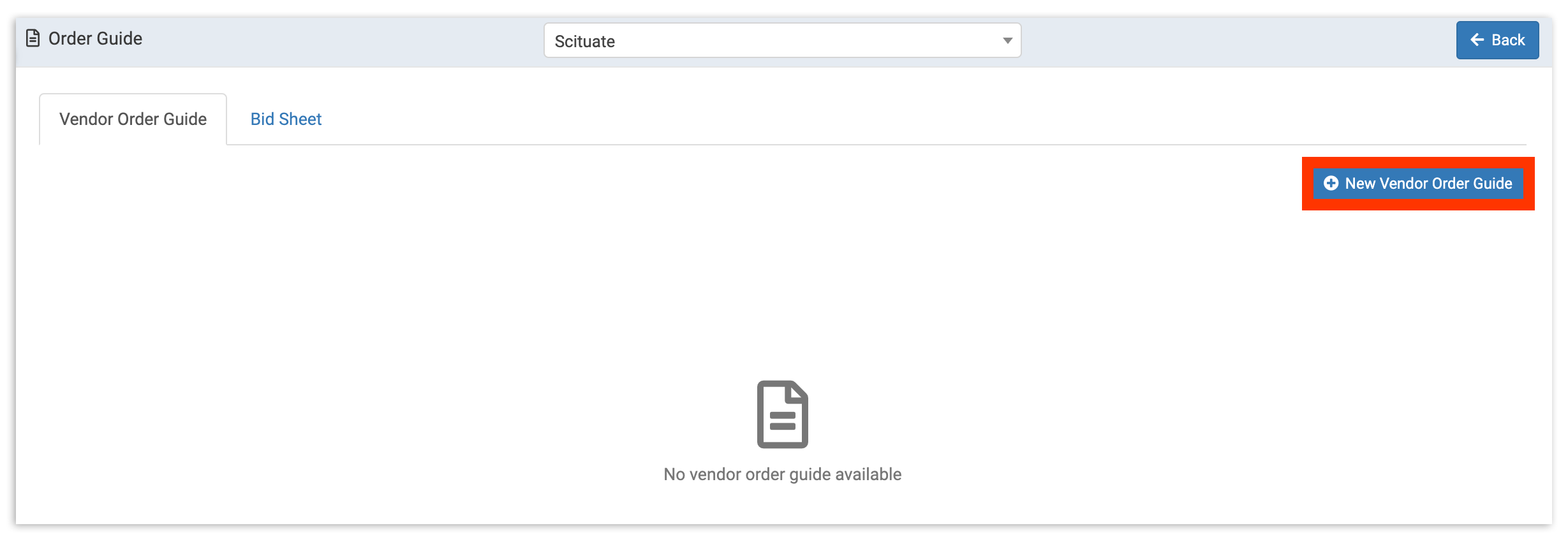Click the 'Vendor Order Guide' tab label

click(133, 119)
